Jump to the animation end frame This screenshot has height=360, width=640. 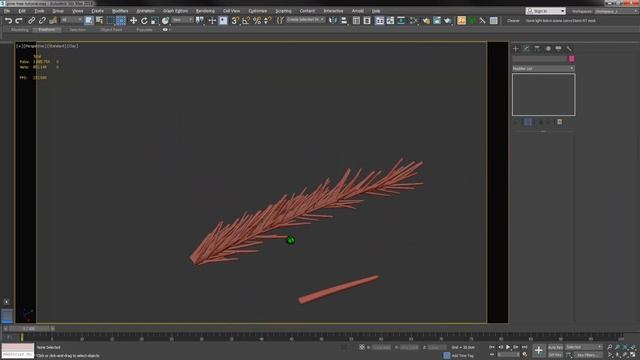(x=524, y=347)
